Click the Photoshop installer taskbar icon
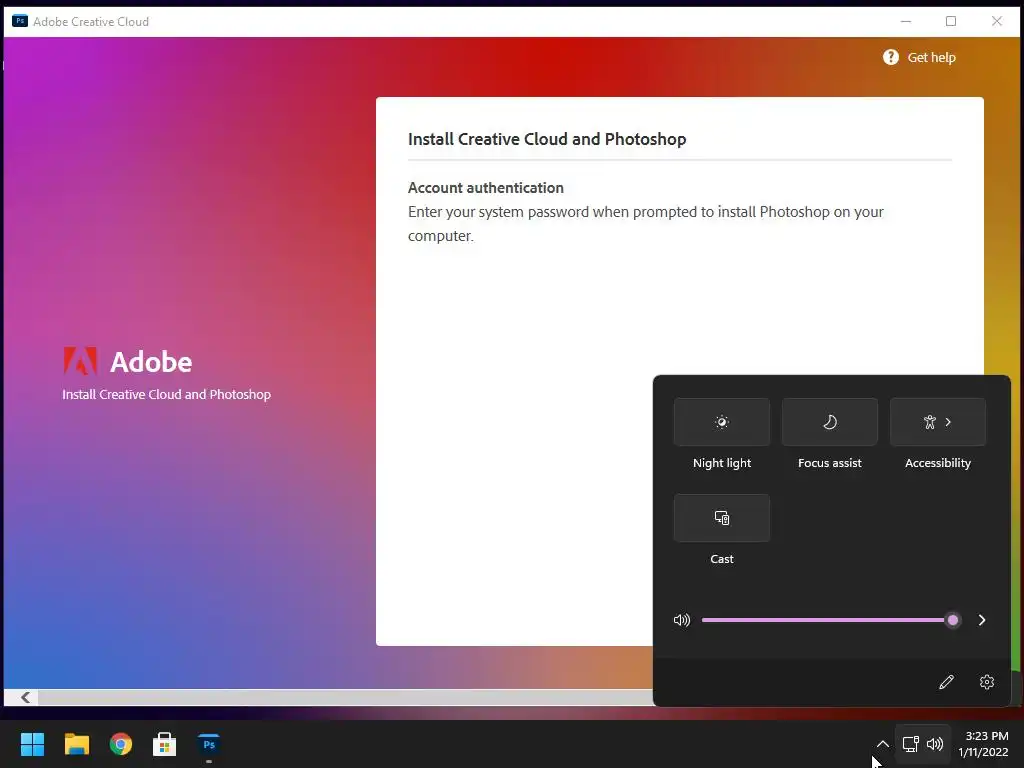The image size is (1024, 768). click(x=209, y=744)
